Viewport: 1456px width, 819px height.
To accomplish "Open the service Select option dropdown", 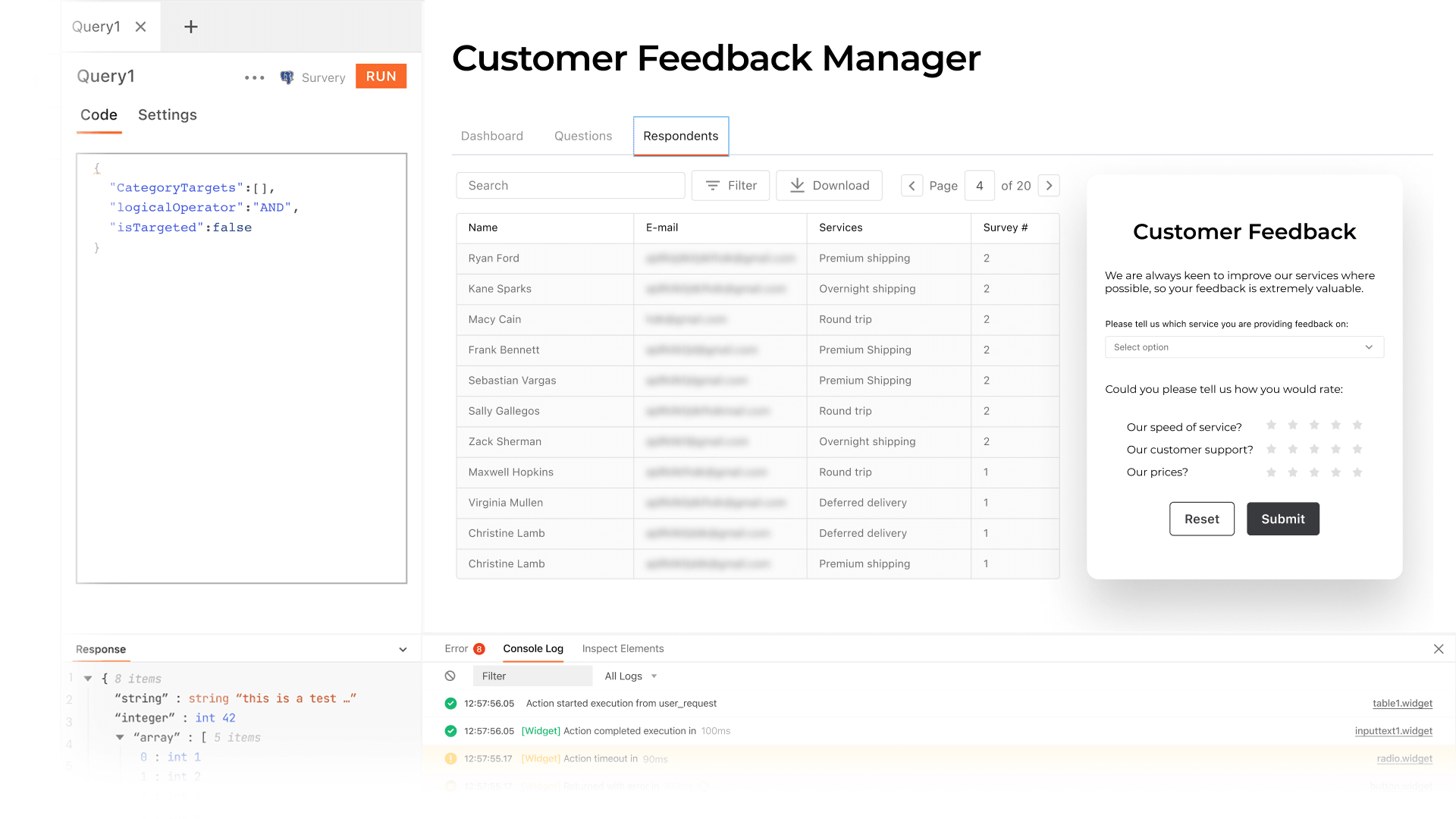I will (x=1244, y=347).
